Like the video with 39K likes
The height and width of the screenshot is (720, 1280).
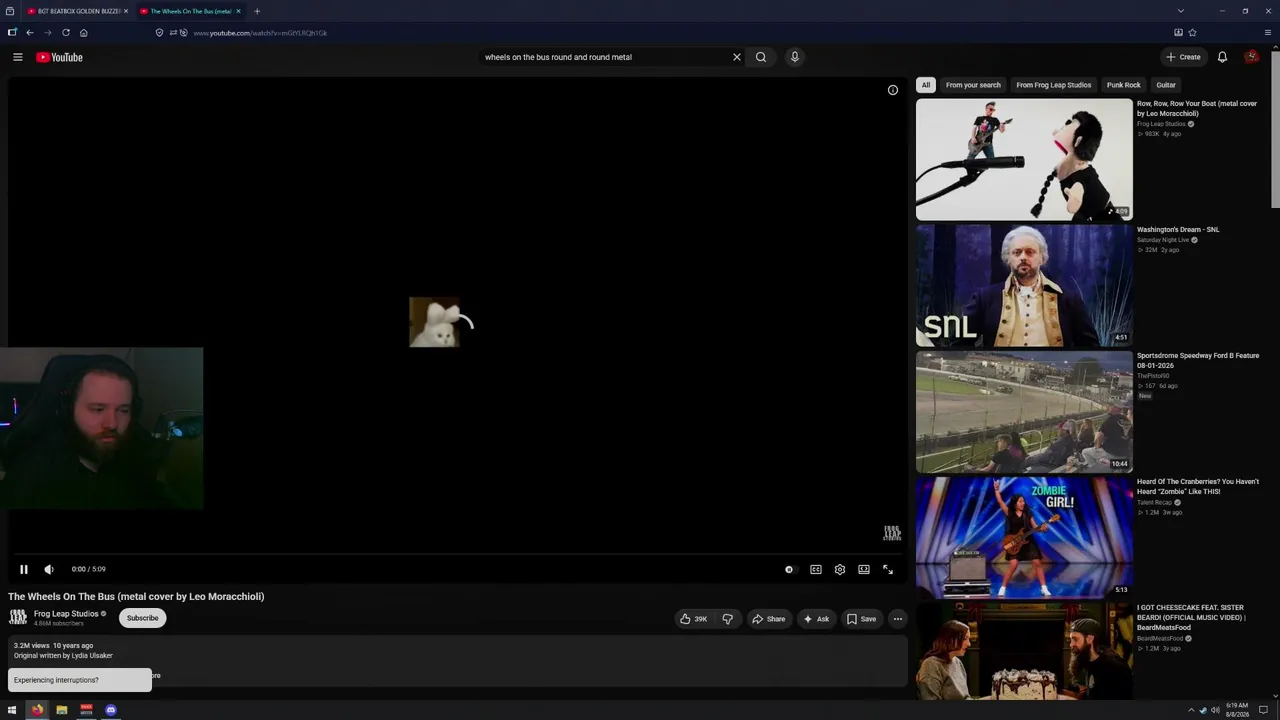[694, 619]
